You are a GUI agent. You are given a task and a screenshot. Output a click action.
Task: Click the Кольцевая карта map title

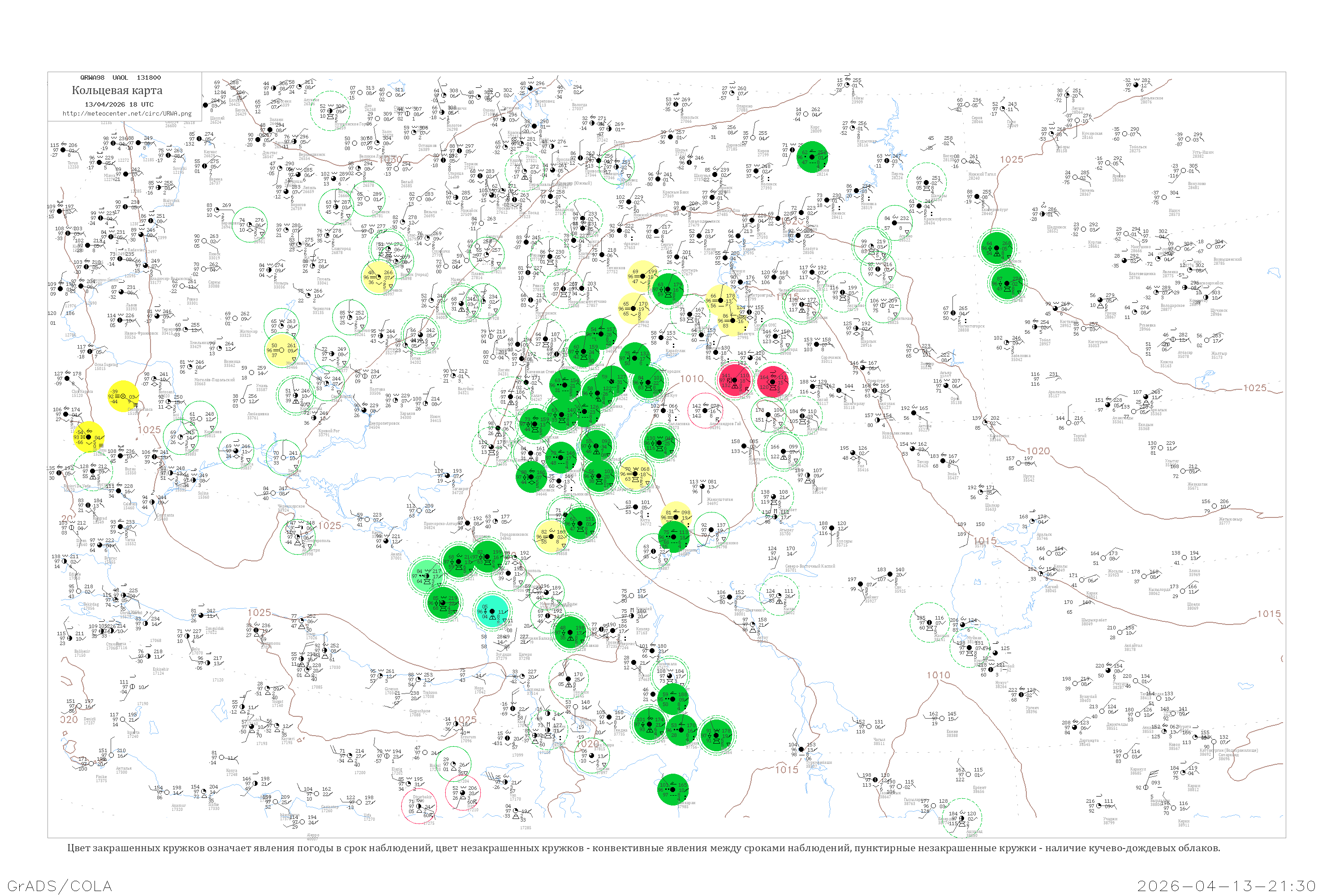coord(117,90)
